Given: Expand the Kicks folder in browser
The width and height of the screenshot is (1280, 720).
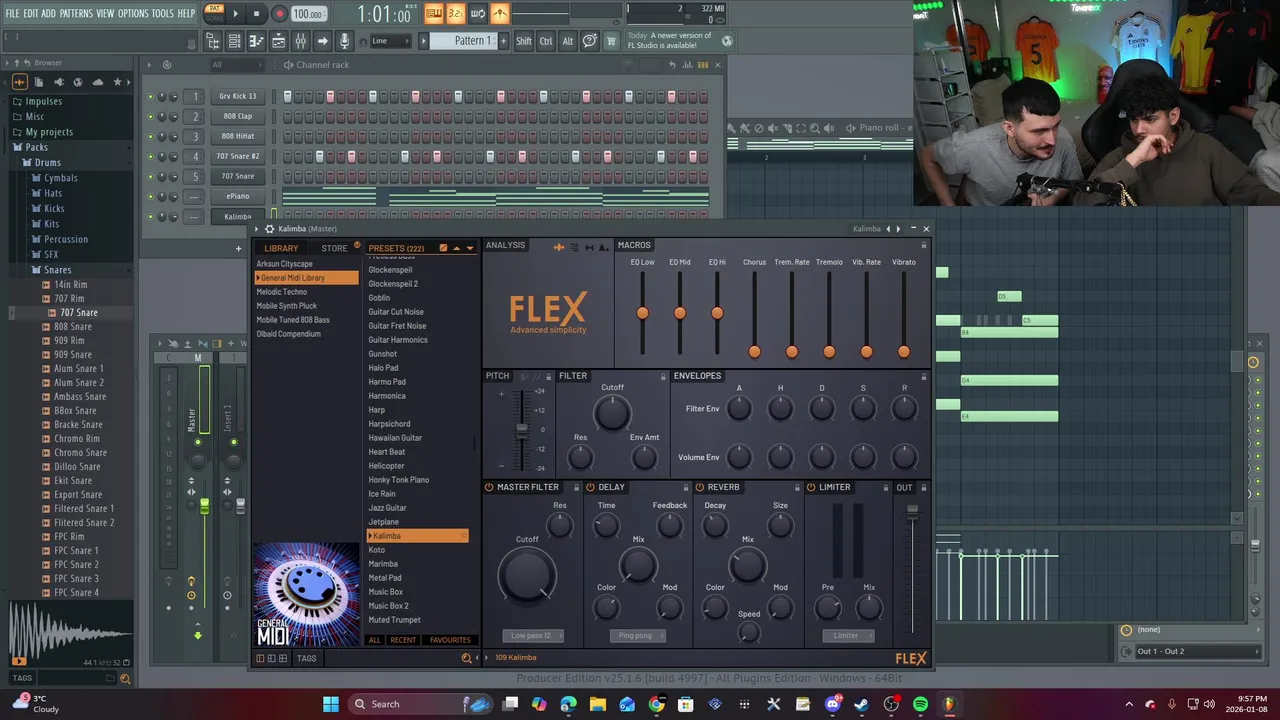Looking at the screenshot, I should [54, 208].
